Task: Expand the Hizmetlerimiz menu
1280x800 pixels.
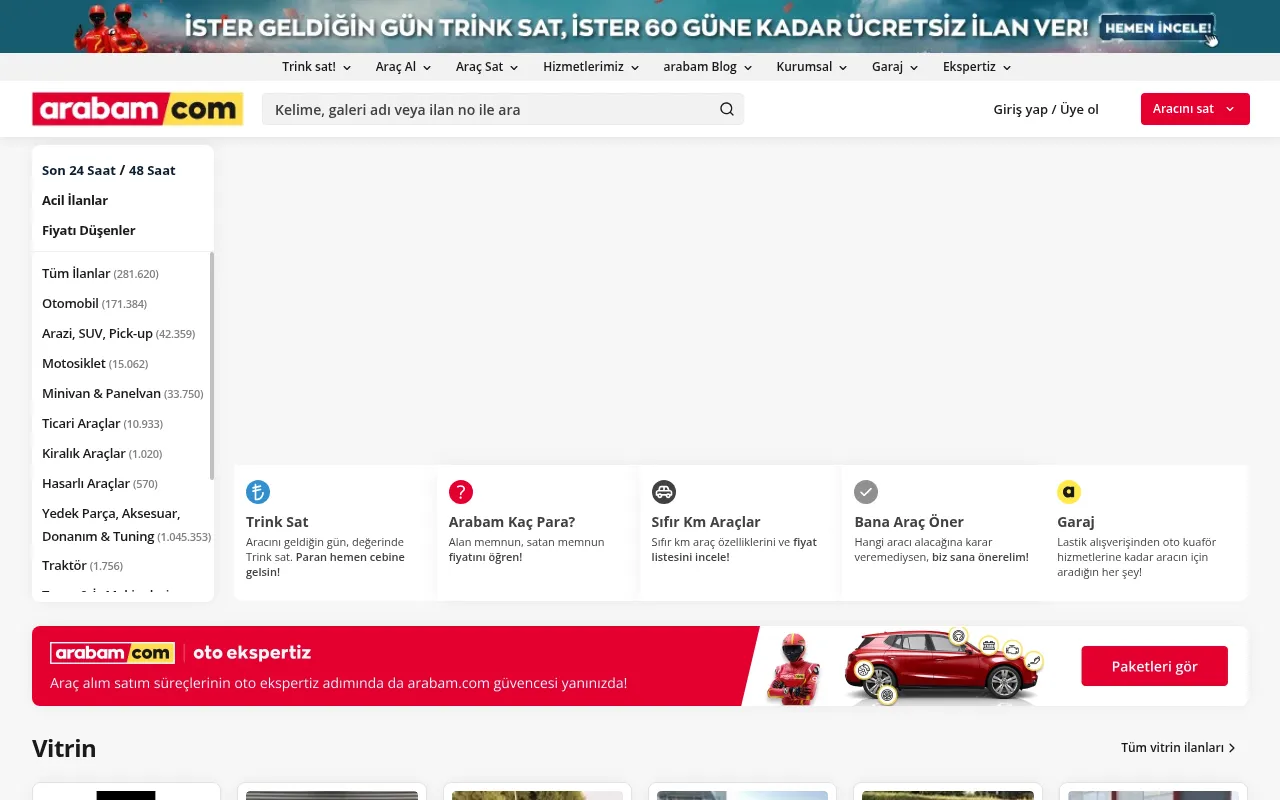Action: point(591,67)
